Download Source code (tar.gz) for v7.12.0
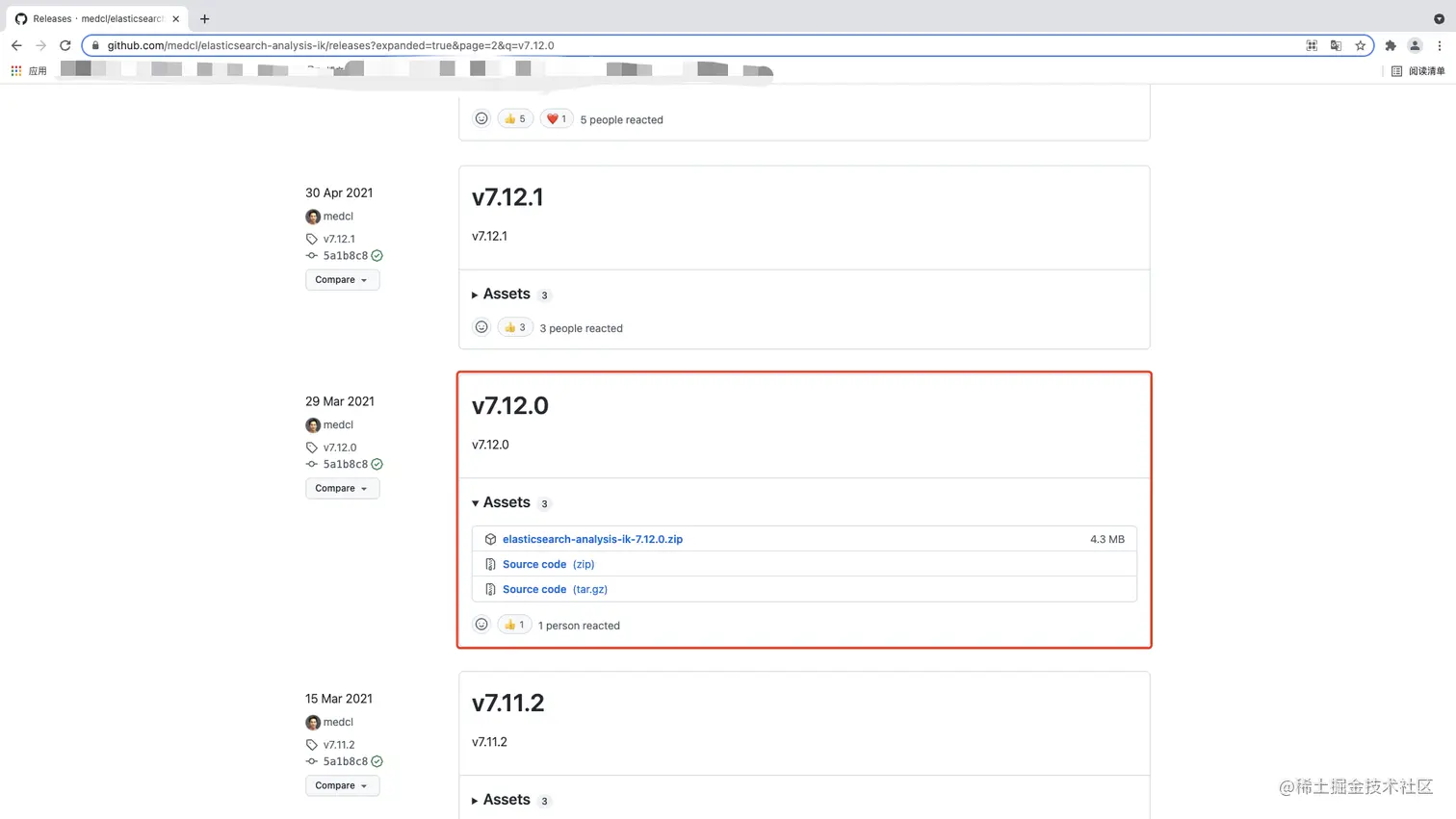Image resolution: width=1456 pixels, height=819 pixels. tap(555, 589)
